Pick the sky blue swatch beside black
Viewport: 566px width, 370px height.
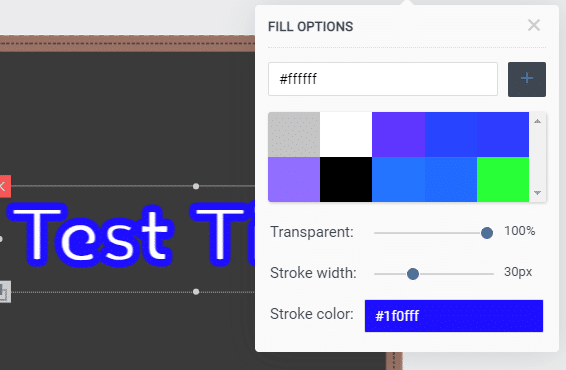[x=398, y=179]
